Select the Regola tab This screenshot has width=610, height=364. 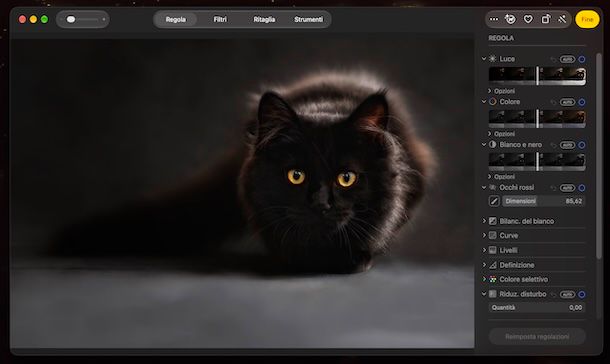pyautogui.click(x=175, y=19)
